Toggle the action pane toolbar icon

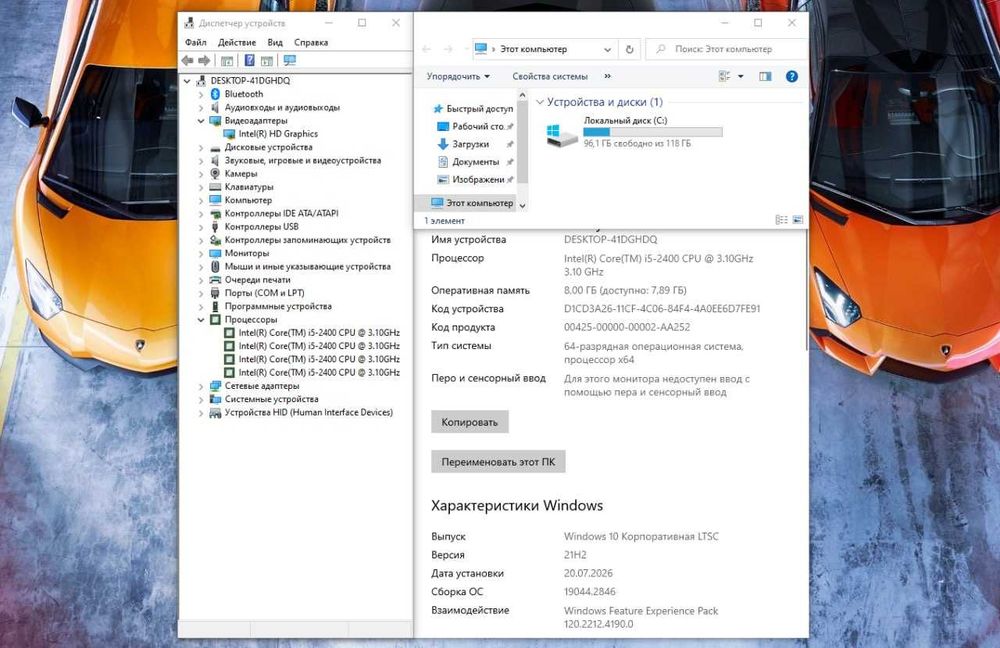click(267, 61)
